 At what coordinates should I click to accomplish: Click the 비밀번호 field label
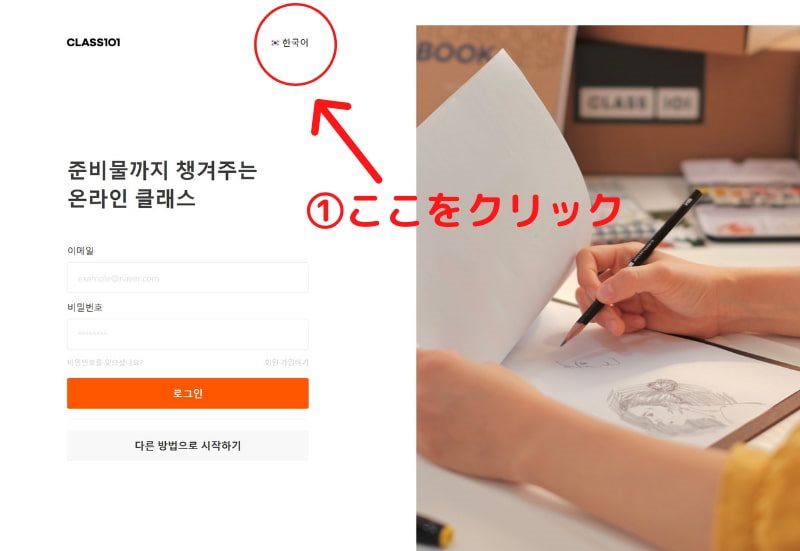point(85,307)
